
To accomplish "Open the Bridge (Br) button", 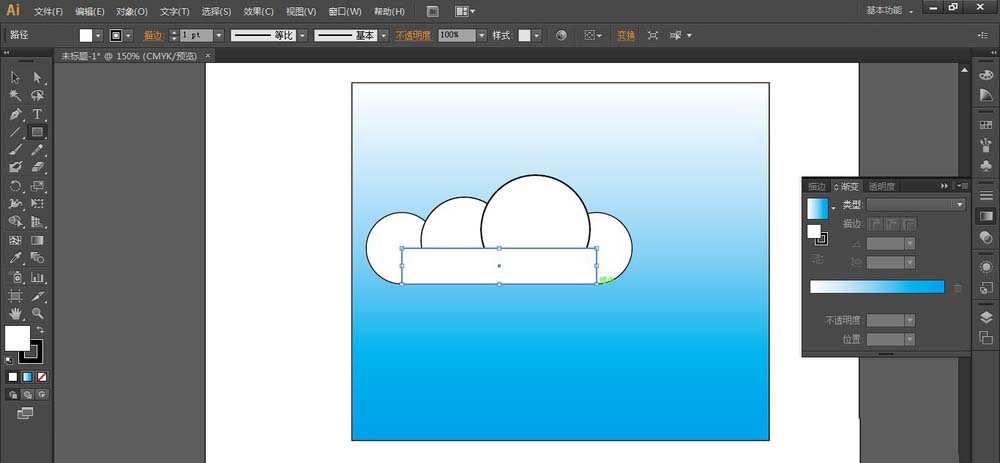I will point(433,11).
